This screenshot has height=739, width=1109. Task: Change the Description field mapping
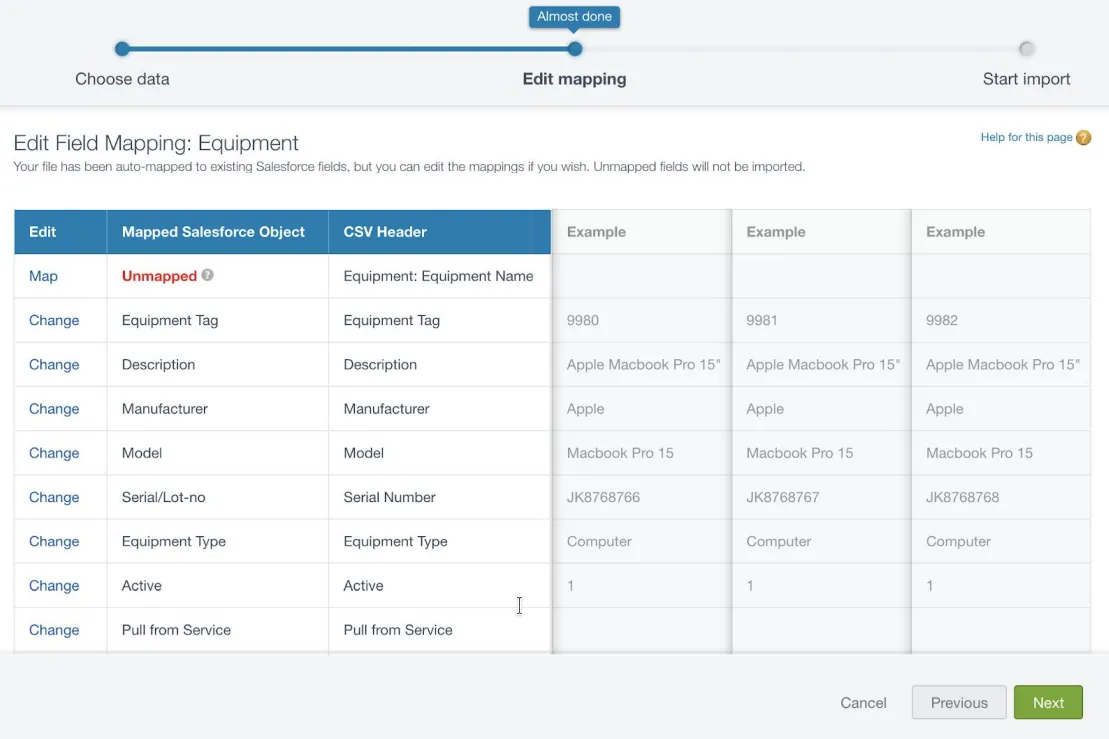pyautogui.click(x=54, y=364)
